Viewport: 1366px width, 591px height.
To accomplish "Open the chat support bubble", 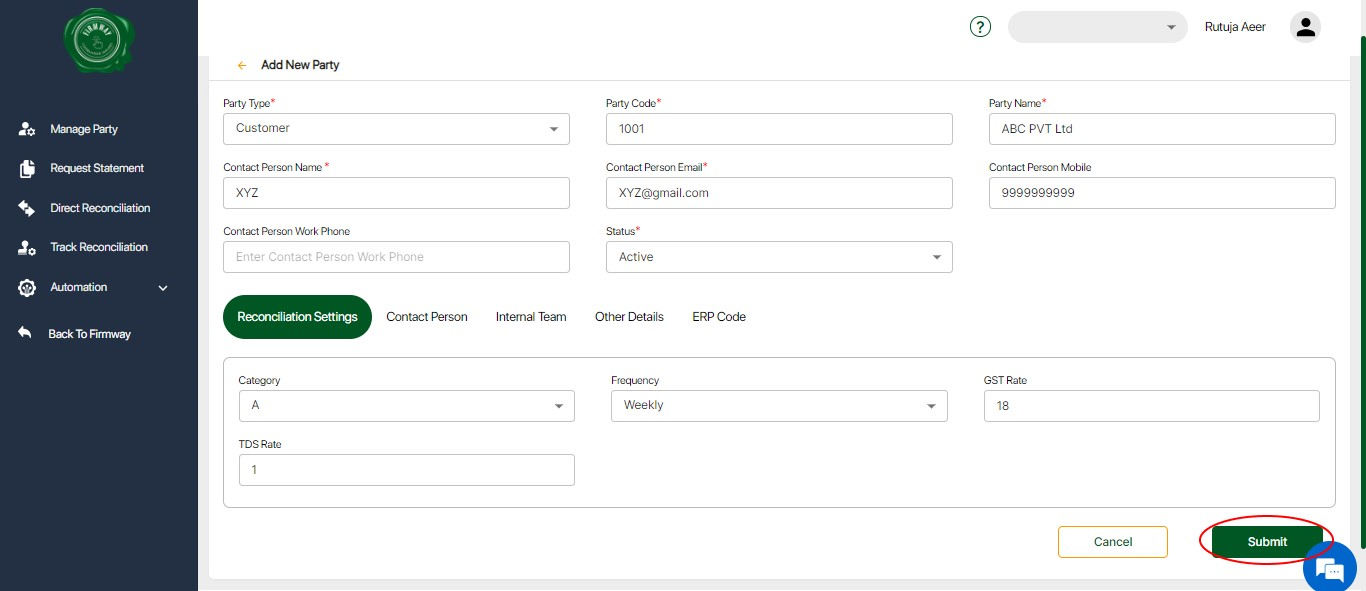I will (x=1329, y=569).
